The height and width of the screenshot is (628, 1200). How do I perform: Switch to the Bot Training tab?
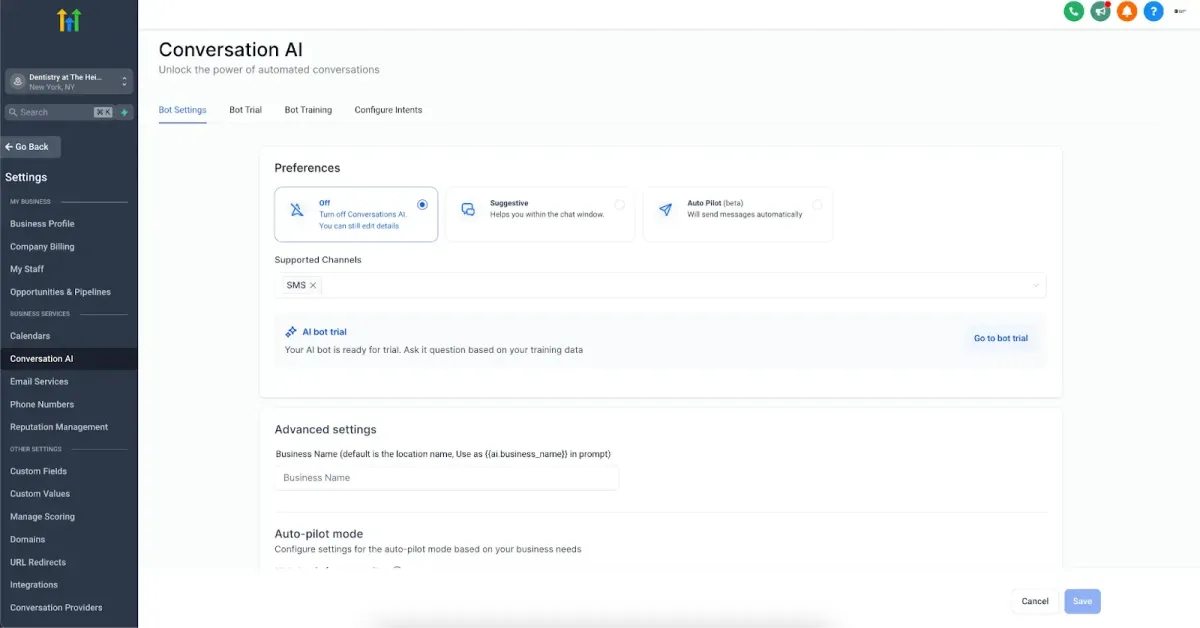[308, 110]
